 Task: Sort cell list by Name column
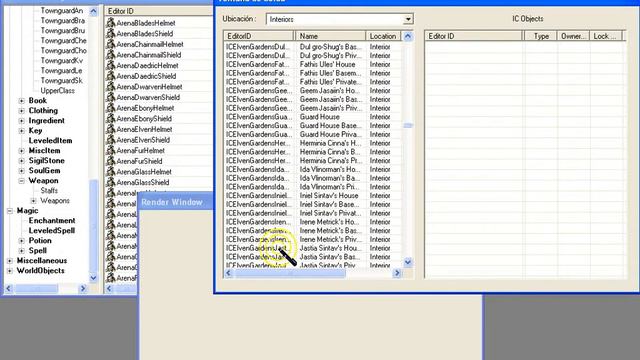(331, 36)
